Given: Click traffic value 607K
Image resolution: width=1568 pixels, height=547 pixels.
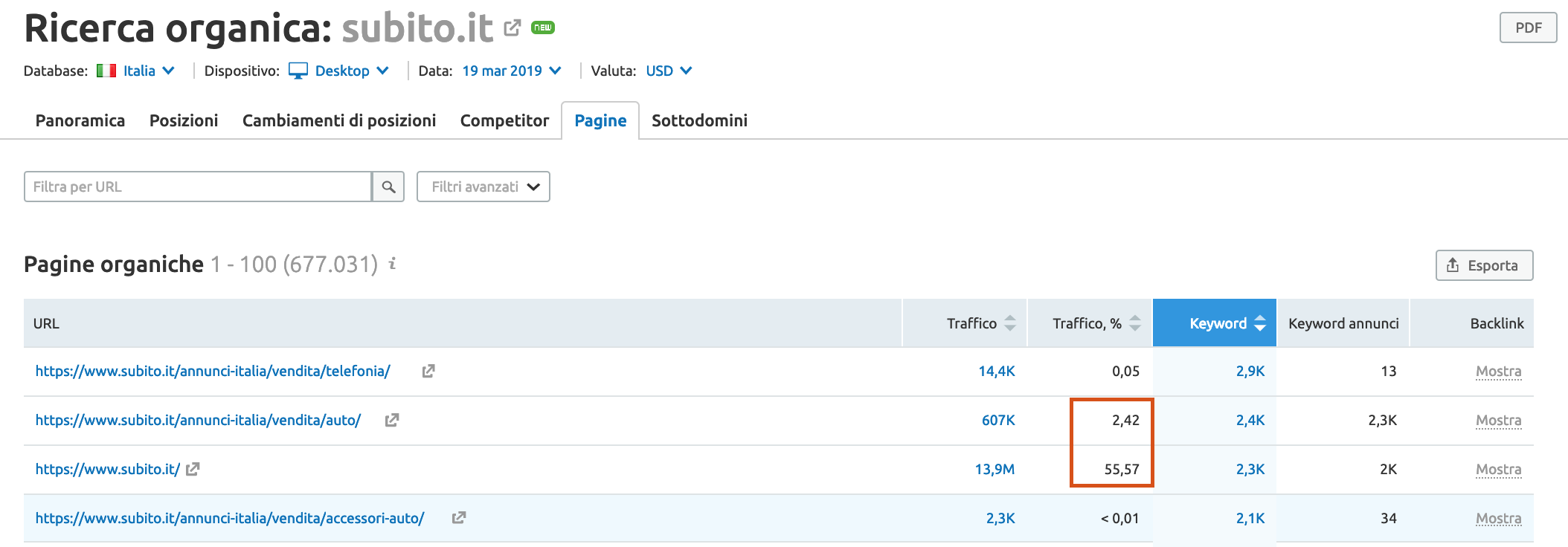Looking at the screenshot, I should pos(998,420).
